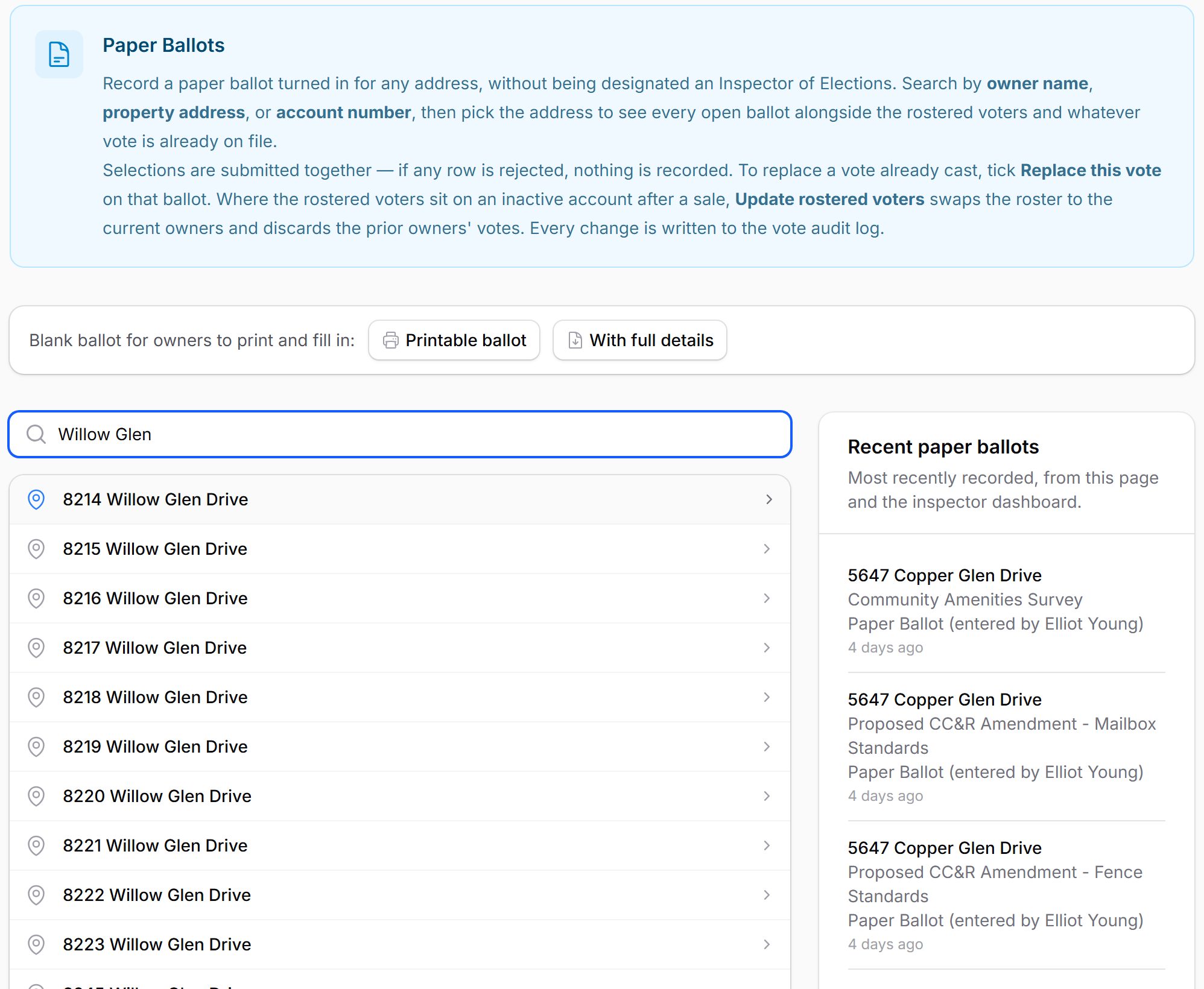Screen dimensions: 1204x989
Task: Open the With full details button
Action: click(640, 340)
